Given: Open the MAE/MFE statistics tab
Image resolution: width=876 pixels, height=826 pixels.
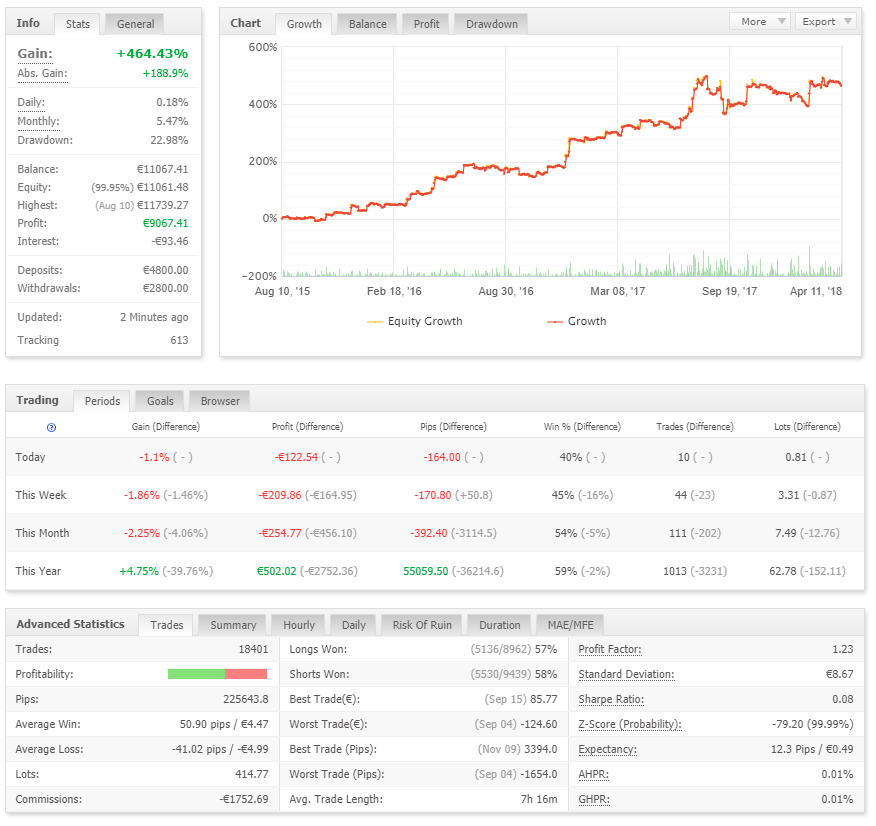Looking at the screenshot, I should pos(570,625).
